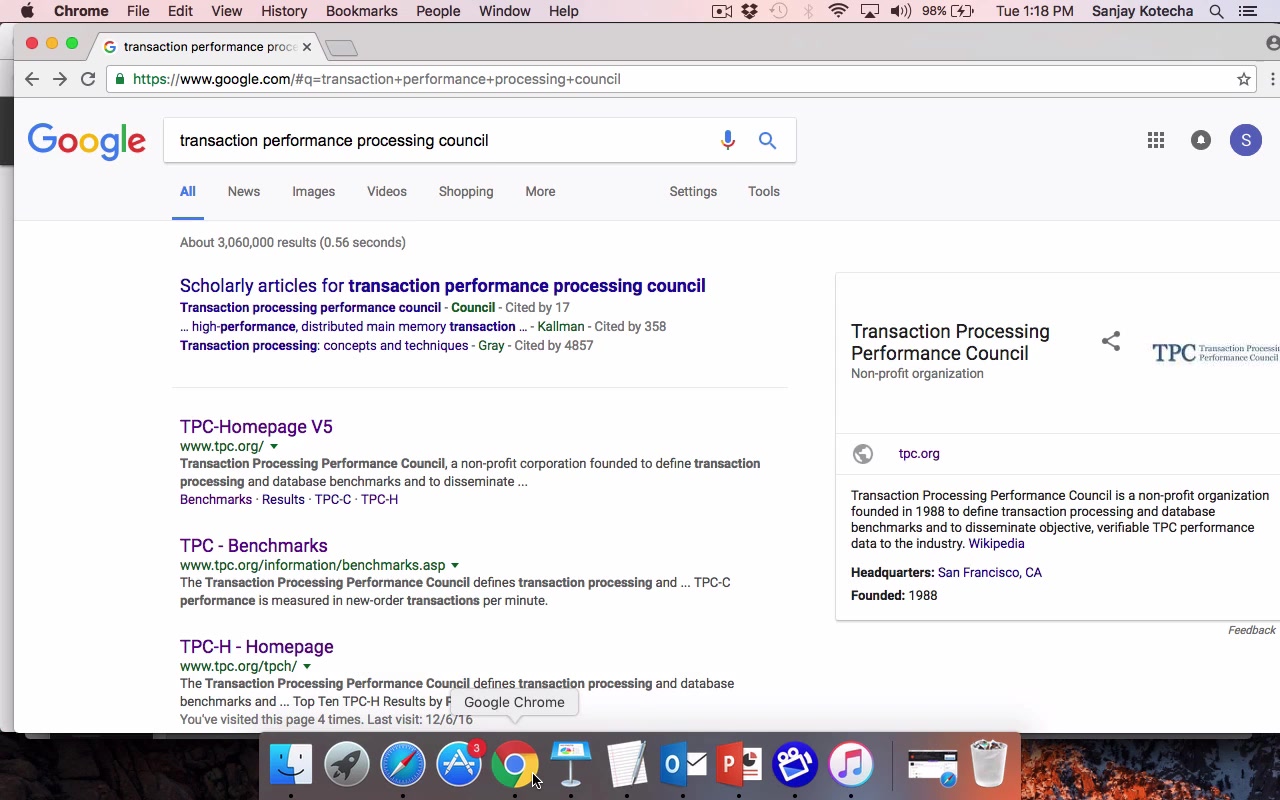Image resolution: width=1280 pixels, height=800 pixels.
Task: Open the Benchmarks sitelink under TPC-Homepage
Action: (x=216, y=500)
